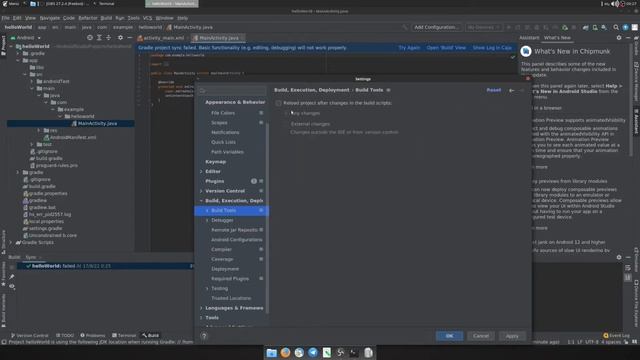
Task: Click OK in the Settings dialog
Action: pos(449,336)
